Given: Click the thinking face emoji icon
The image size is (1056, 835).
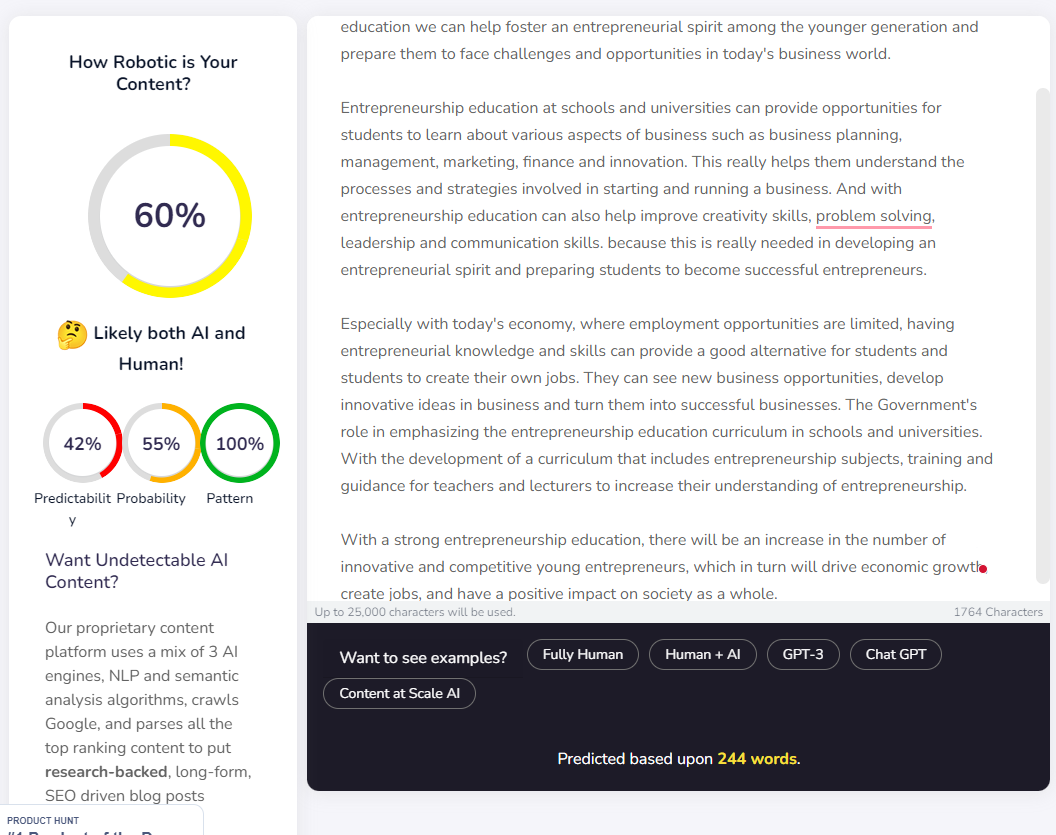Looking at the screenshot, I should pos(72,335).
